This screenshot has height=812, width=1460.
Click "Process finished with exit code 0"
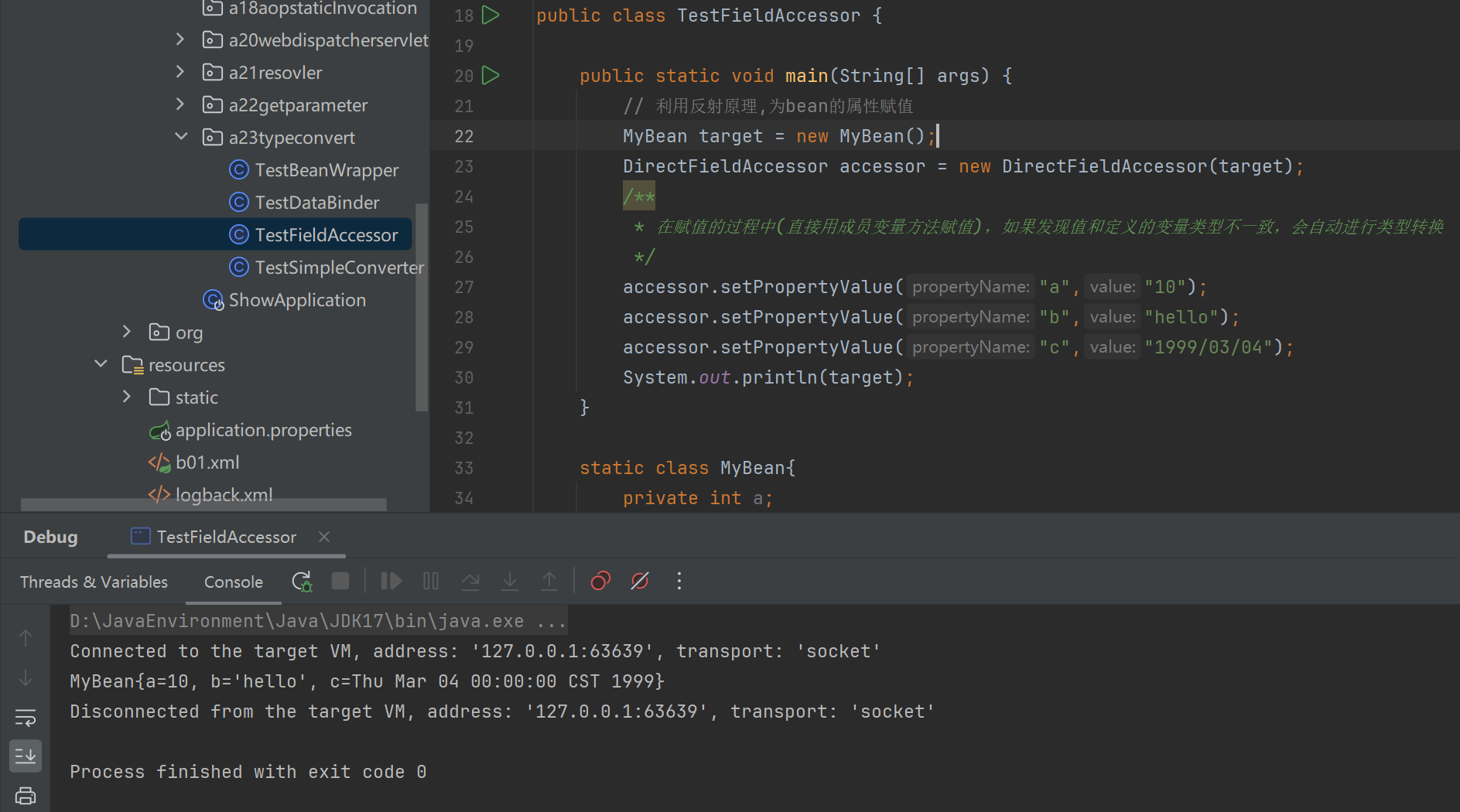click(248, 772)
